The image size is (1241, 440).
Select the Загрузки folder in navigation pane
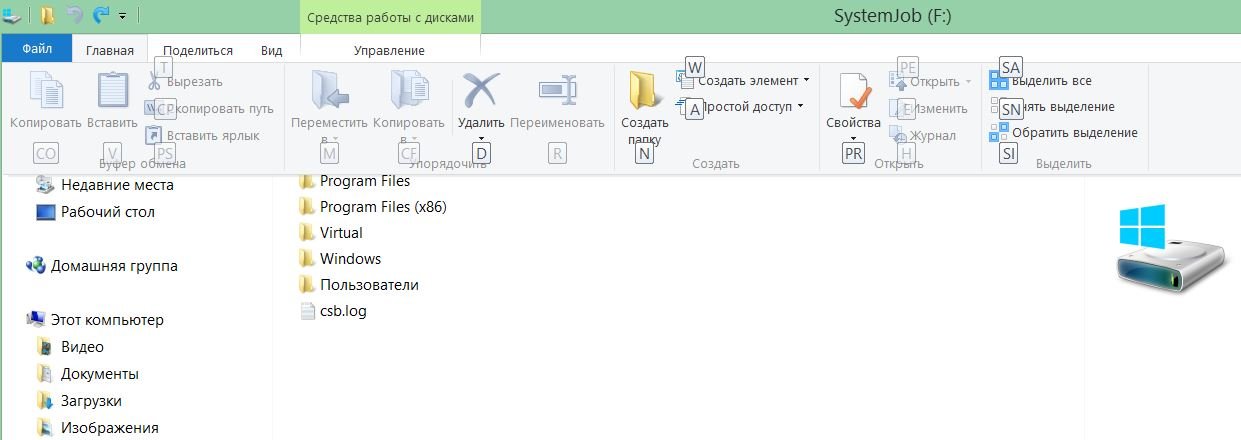[91, 401]
